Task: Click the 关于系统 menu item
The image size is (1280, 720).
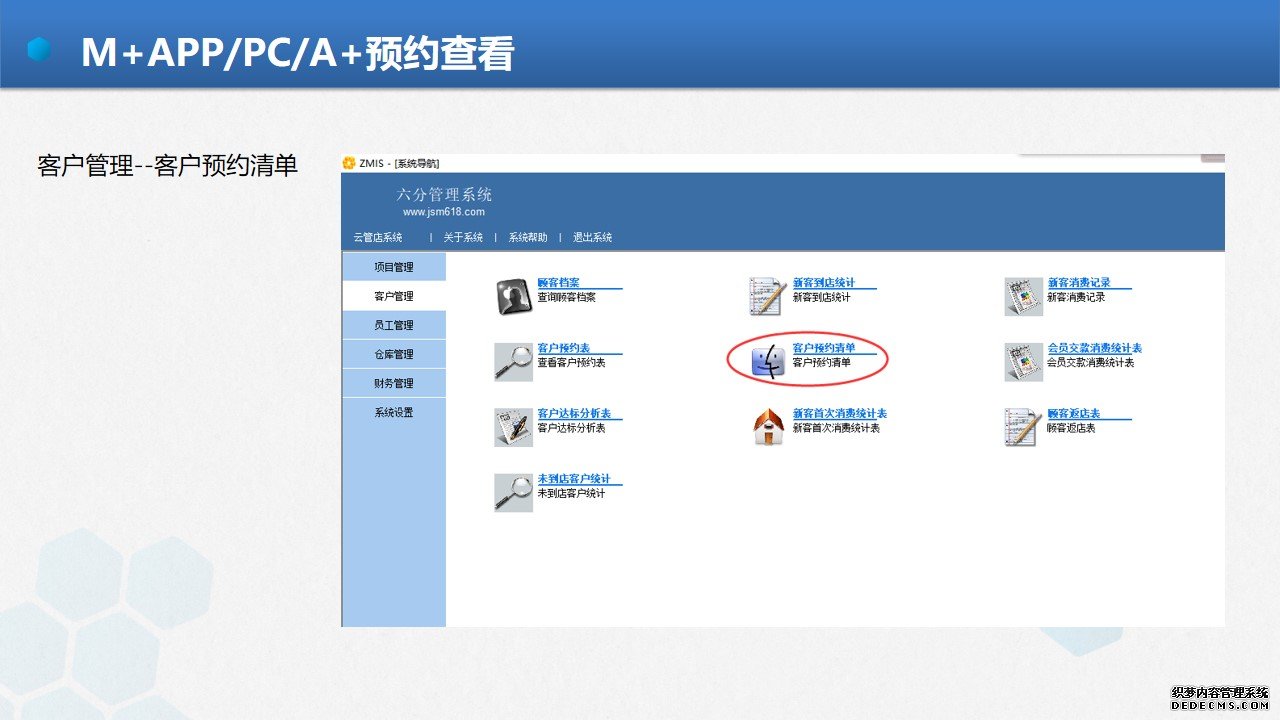Action: click(x=463, y=237)
